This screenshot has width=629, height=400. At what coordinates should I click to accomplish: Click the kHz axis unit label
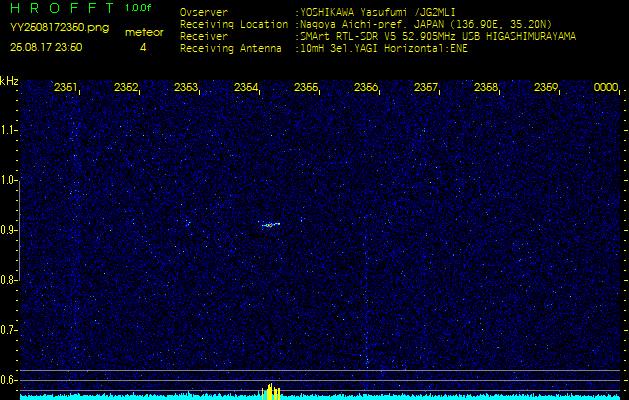(9, 81)
